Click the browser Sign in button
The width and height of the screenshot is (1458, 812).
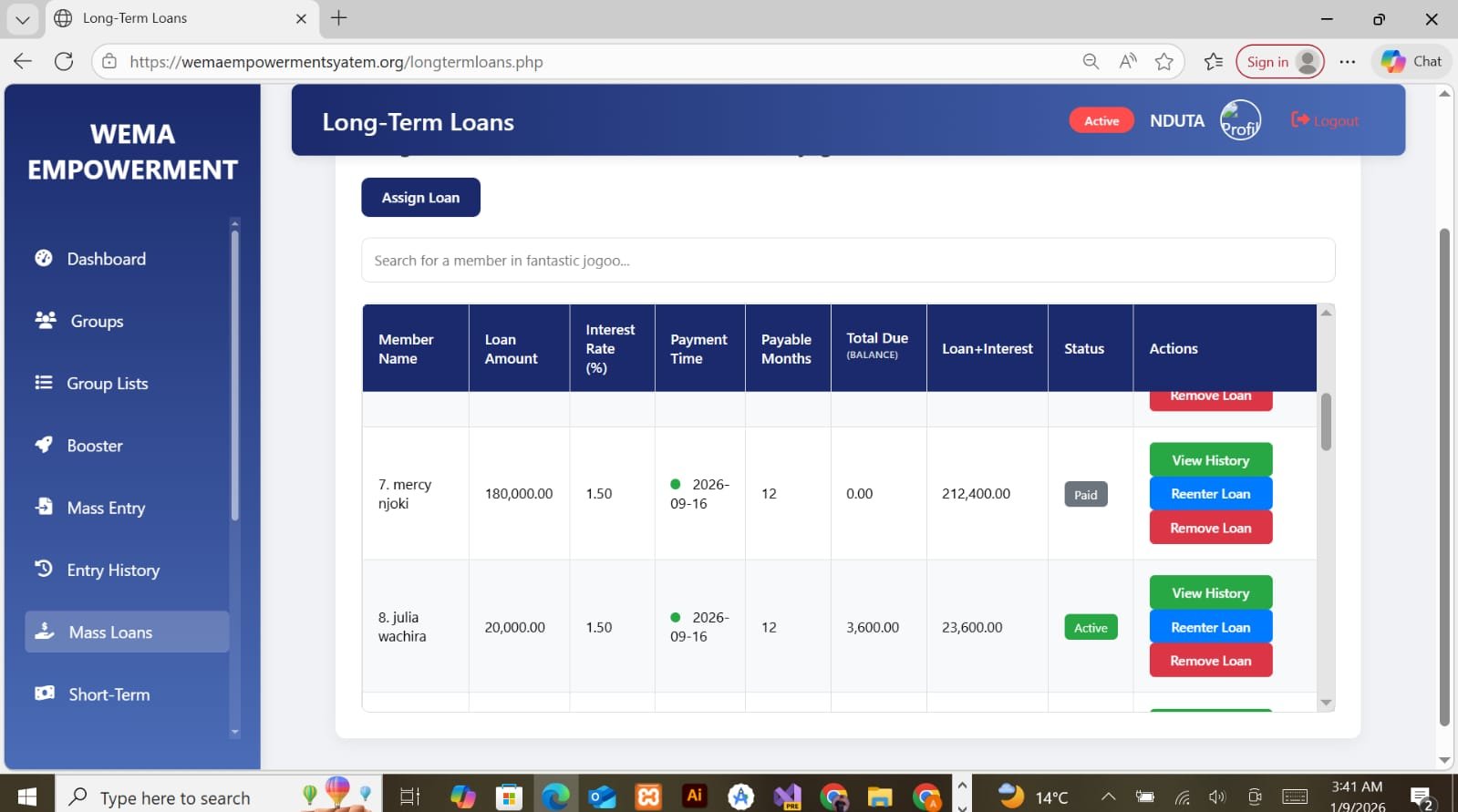[1280, 61]
